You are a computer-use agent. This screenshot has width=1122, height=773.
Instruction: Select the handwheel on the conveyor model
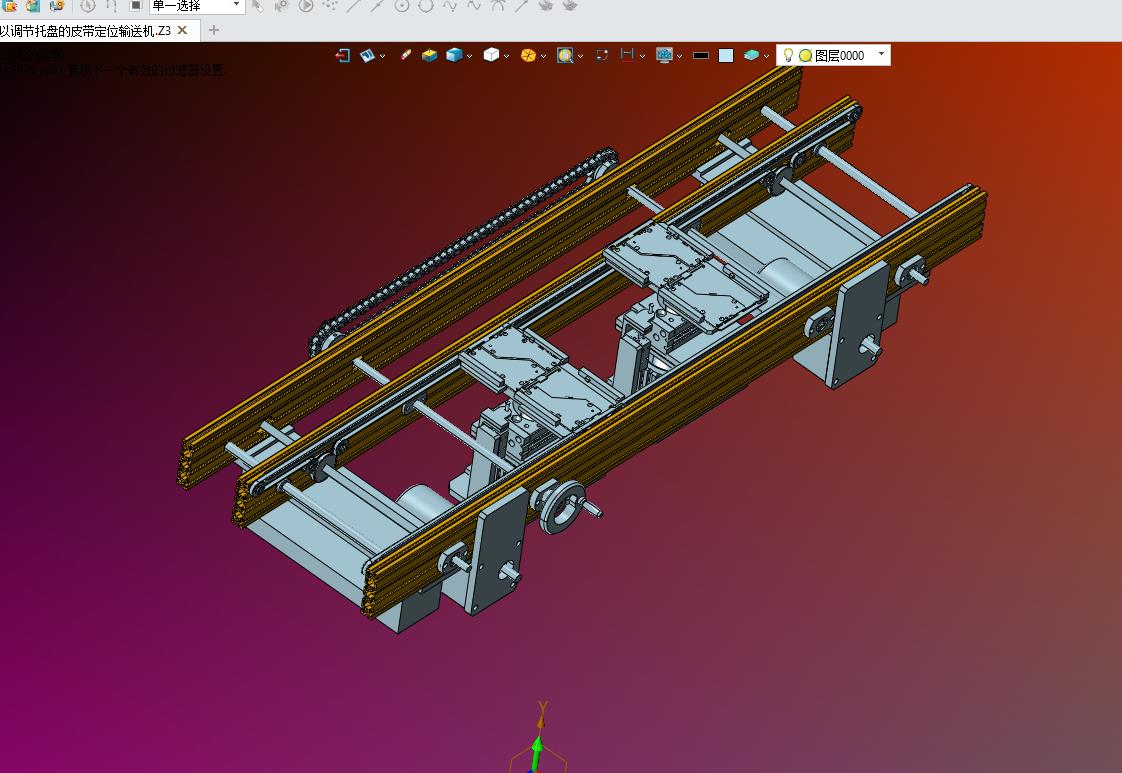(x=564, y=505)
